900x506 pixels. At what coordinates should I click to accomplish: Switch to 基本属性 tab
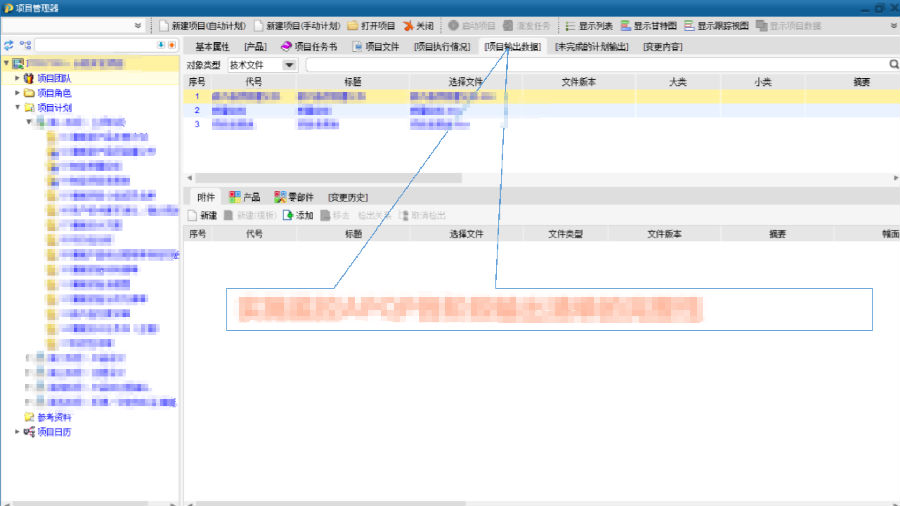[212, 46]
